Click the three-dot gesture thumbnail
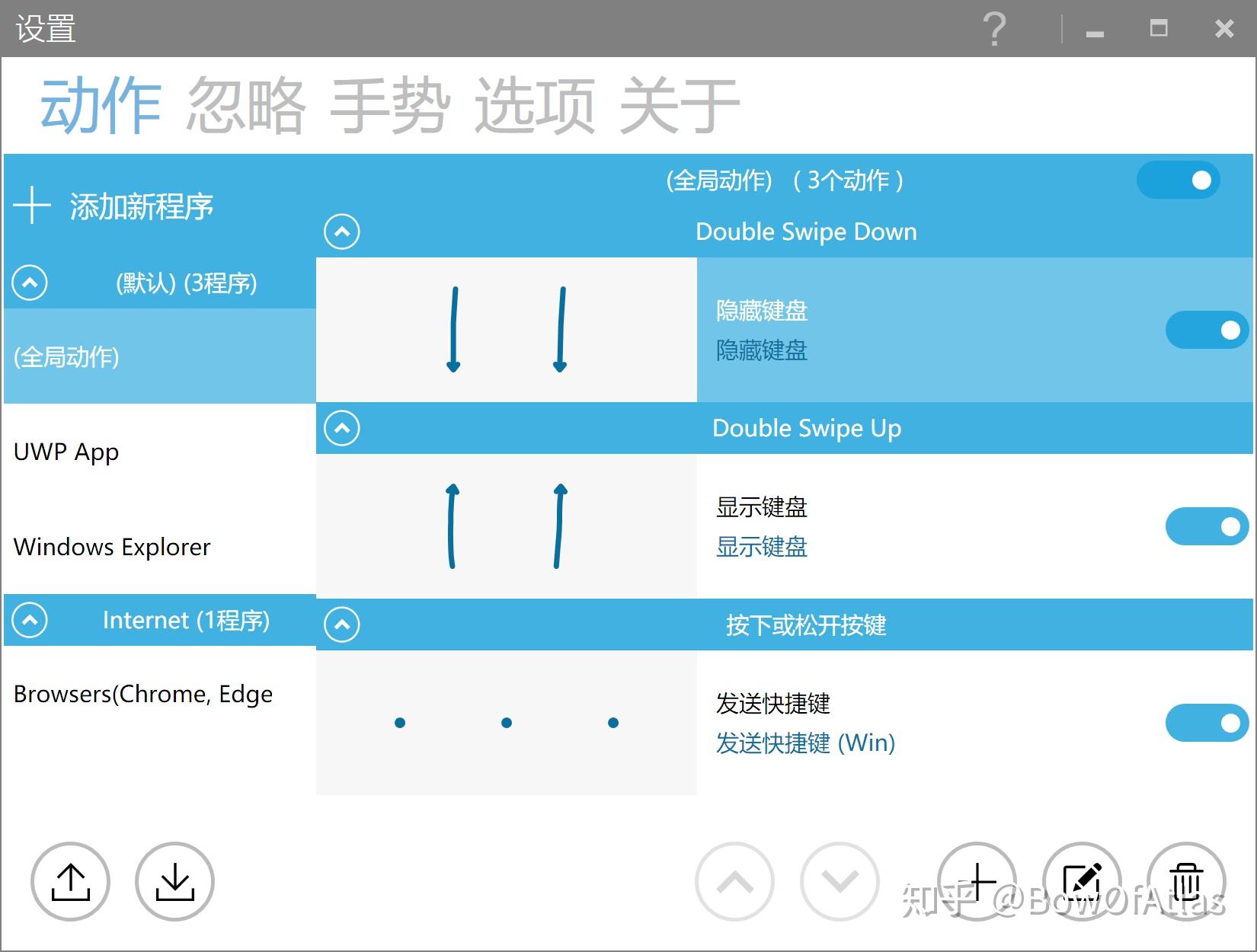This screenshot has height=952, width=1257. pos(507,723)
